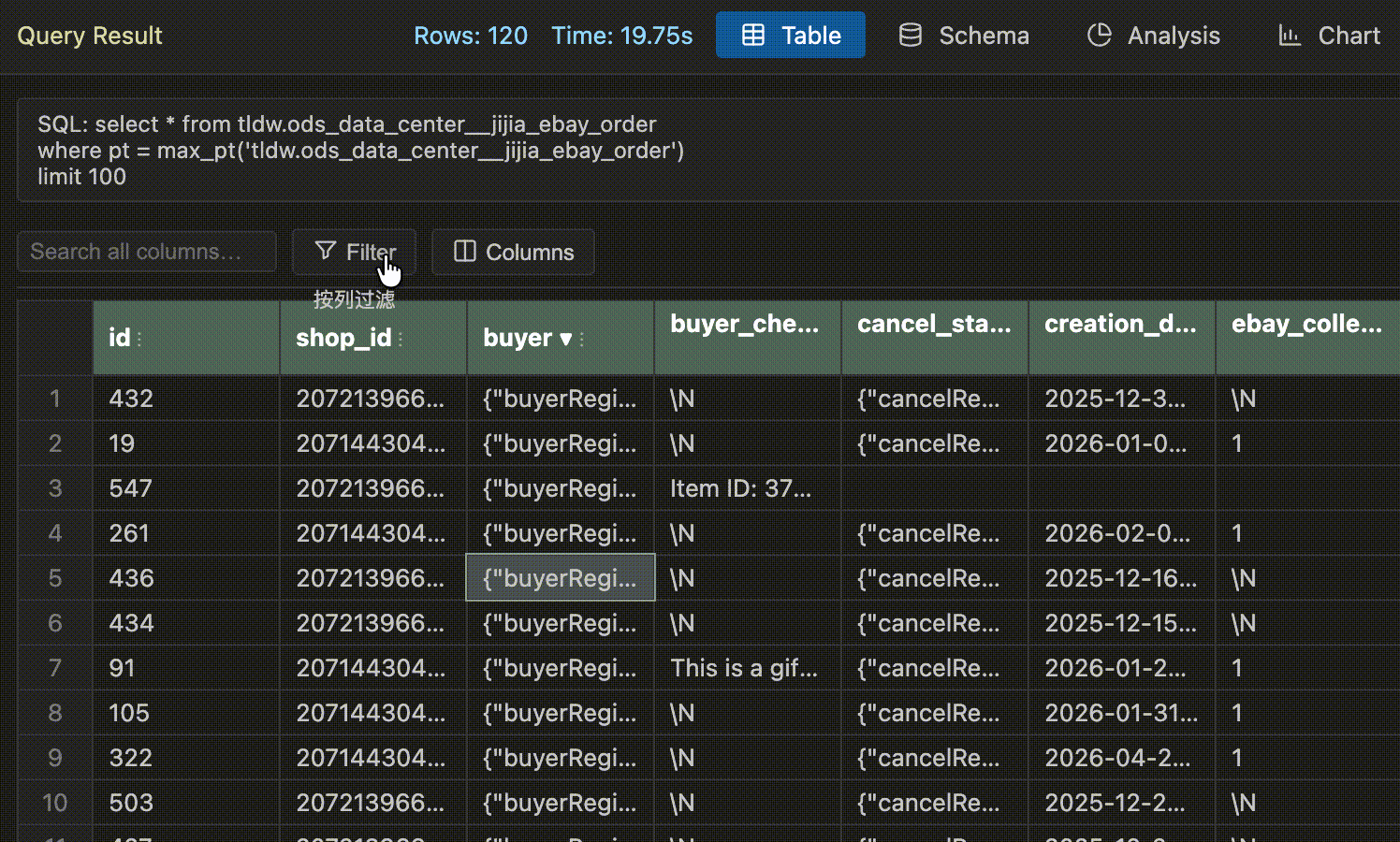Click the creation_d... column header
1400x842 pixels.
pyautogui.click(x=1122, y=338)
